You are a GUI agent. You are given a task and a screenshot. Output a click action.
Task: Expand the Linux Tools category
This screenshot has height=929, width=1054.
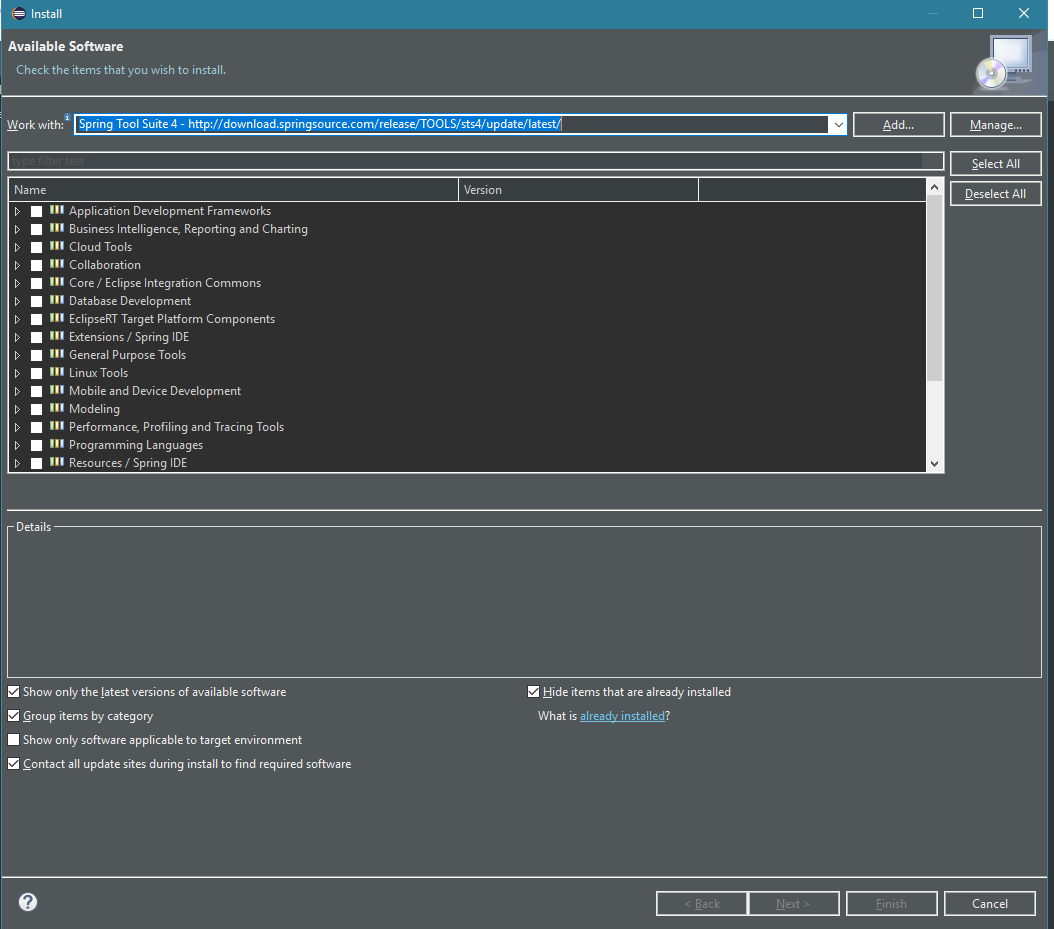coord(17,373)
